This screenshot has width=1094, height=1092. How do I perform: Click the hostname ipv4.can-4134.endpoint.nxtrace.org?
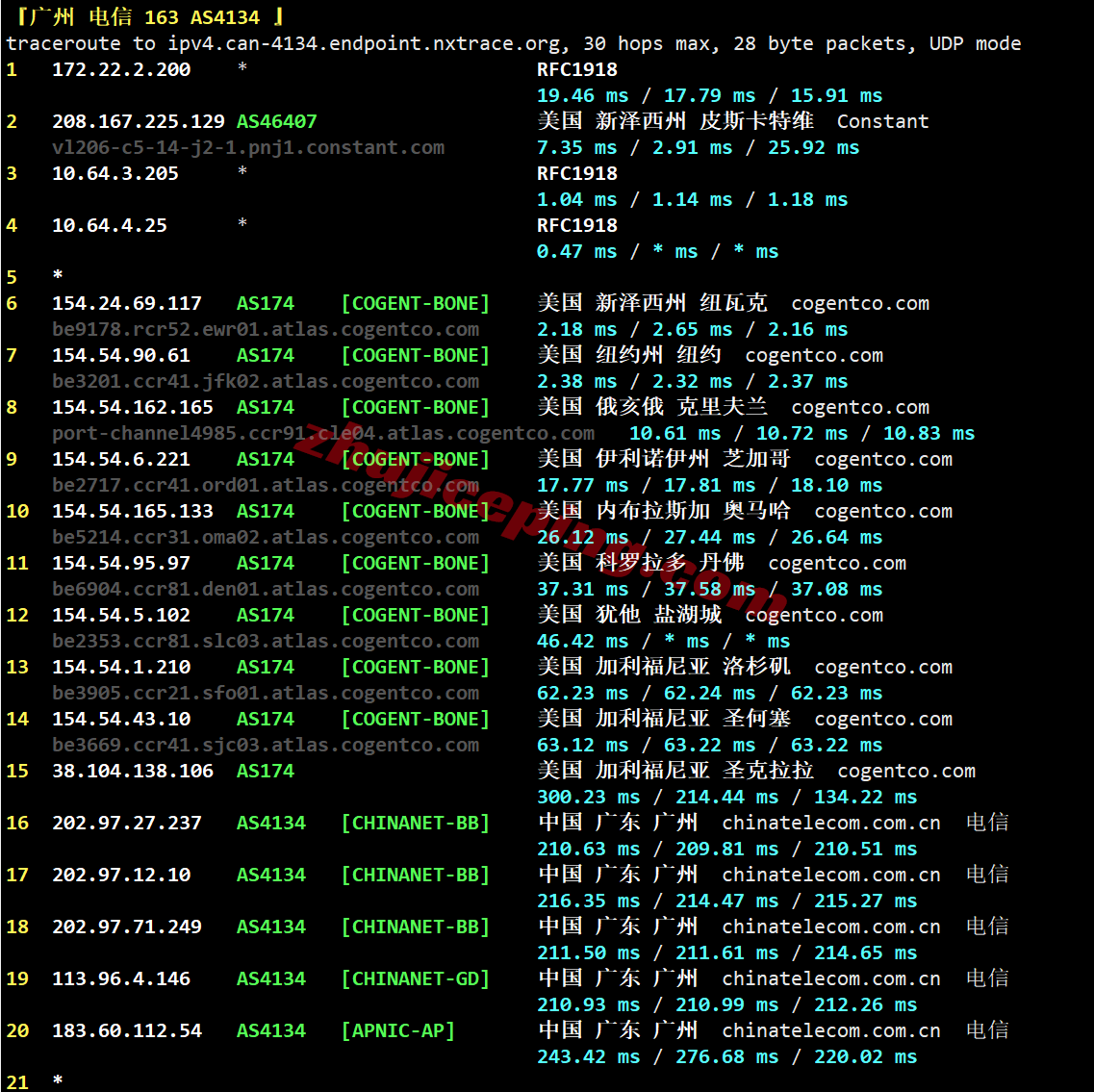[363, 43]
